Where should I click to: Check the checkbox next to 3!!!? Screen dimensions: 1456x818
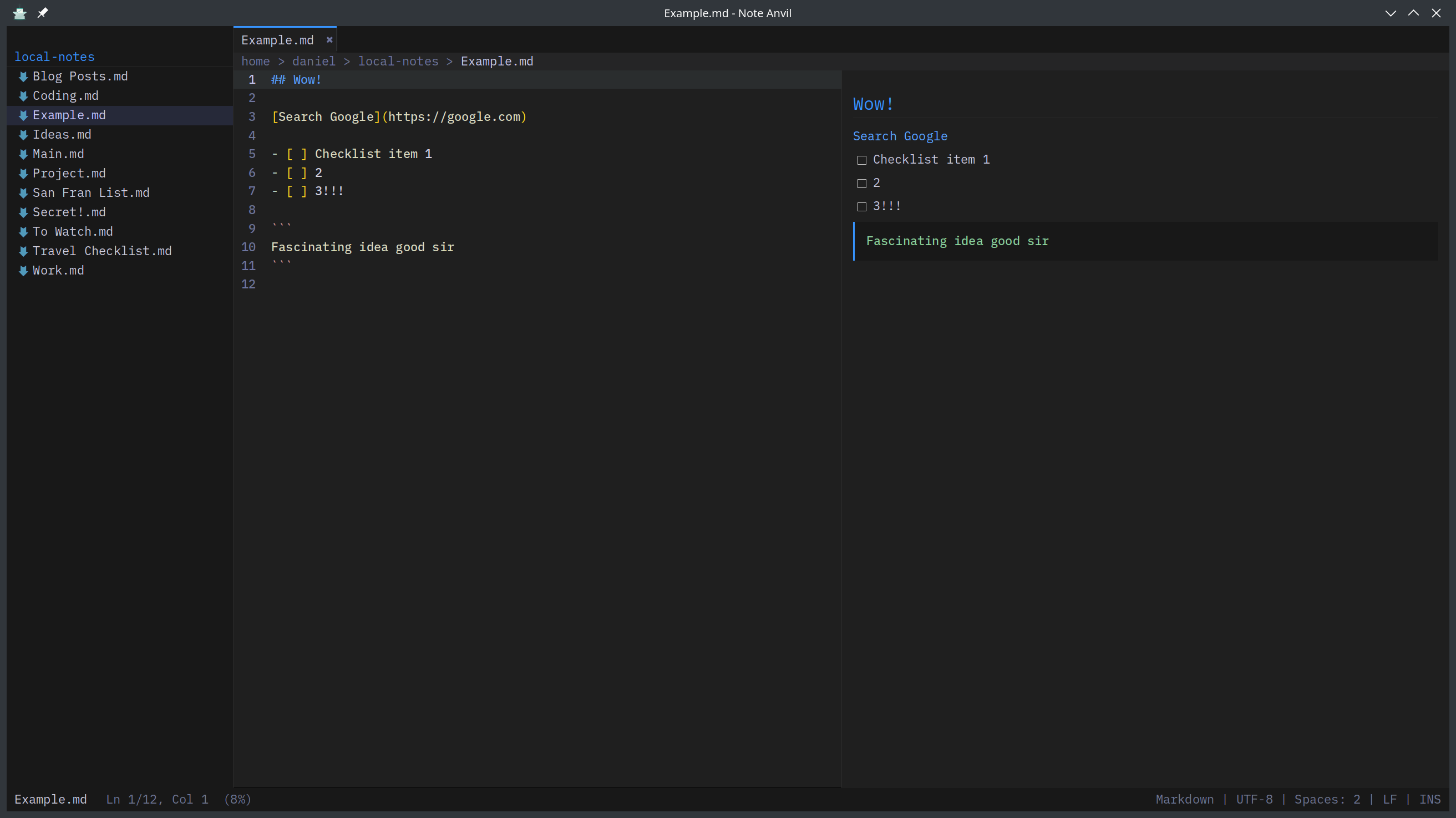tap(861, 206)
